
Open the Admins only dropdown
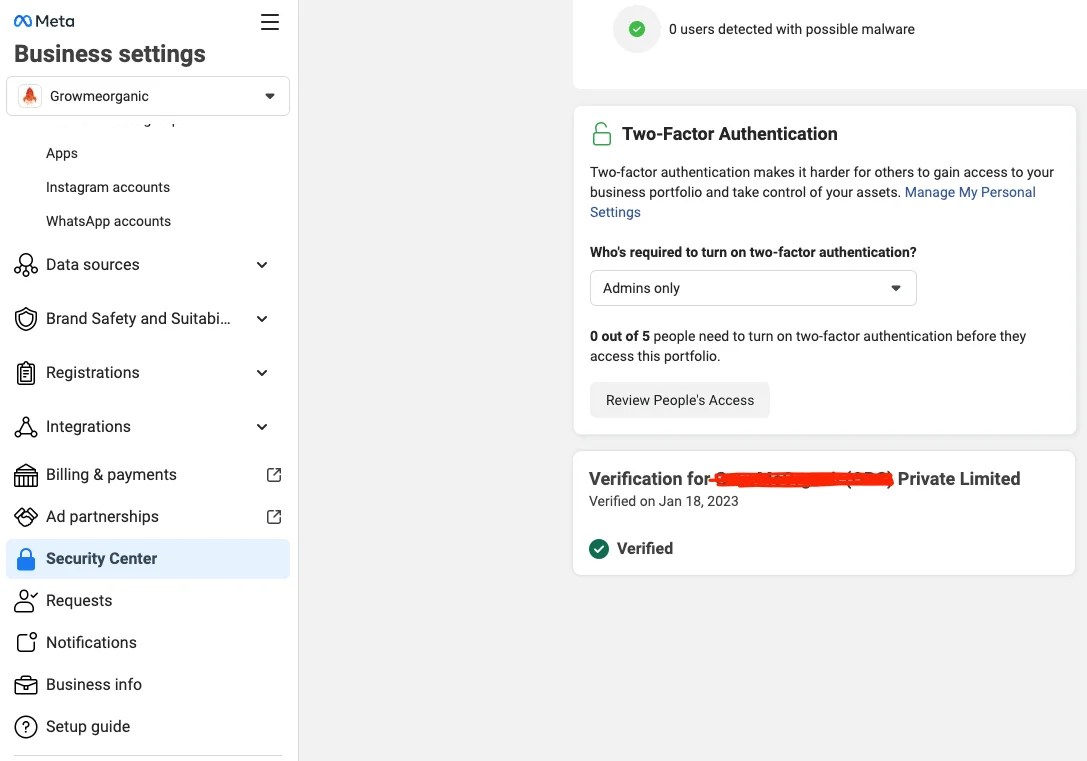click(x=753, y=288)
